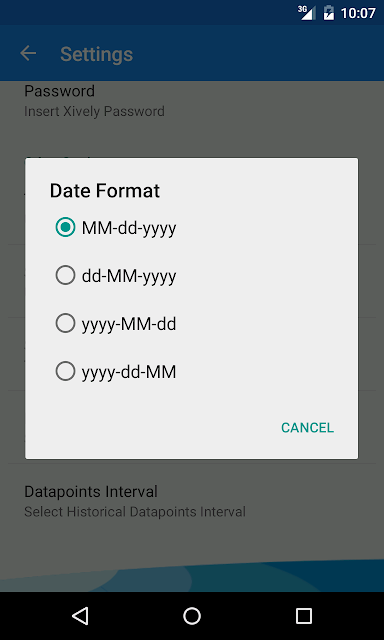Tap the 3G signal status icon
This screenshot has height=640, width=384.
[x=306, y=13]
